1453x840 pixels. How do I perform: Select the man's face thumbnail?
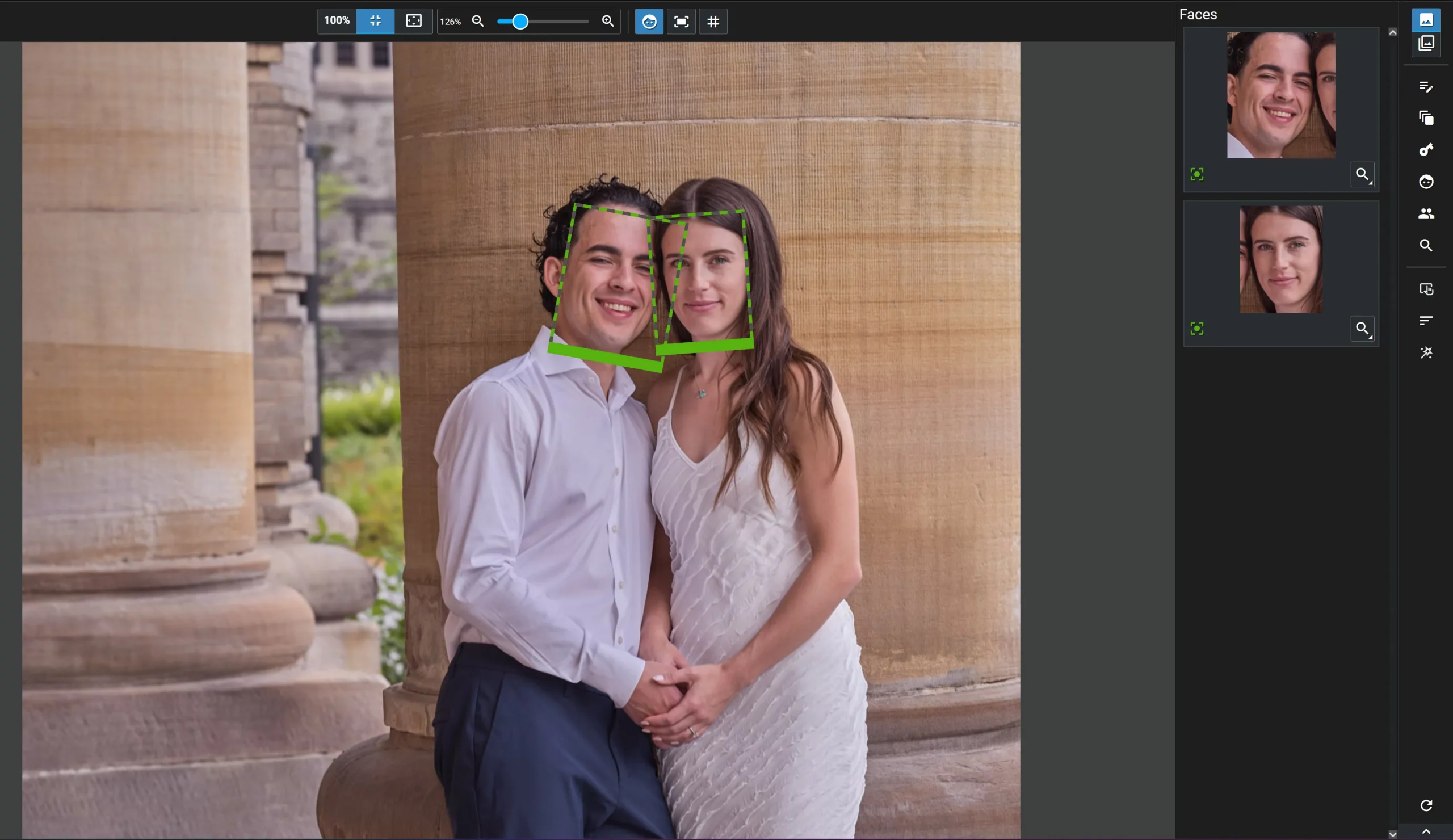pyautogui.click(x=1280, y=95)
